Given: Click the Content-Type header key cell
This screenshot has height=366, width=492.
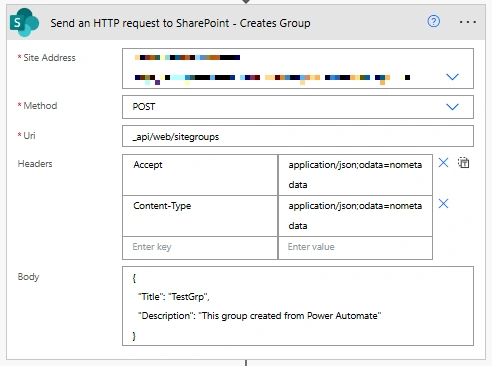Looking at the screenshot, I should point(200,216).
